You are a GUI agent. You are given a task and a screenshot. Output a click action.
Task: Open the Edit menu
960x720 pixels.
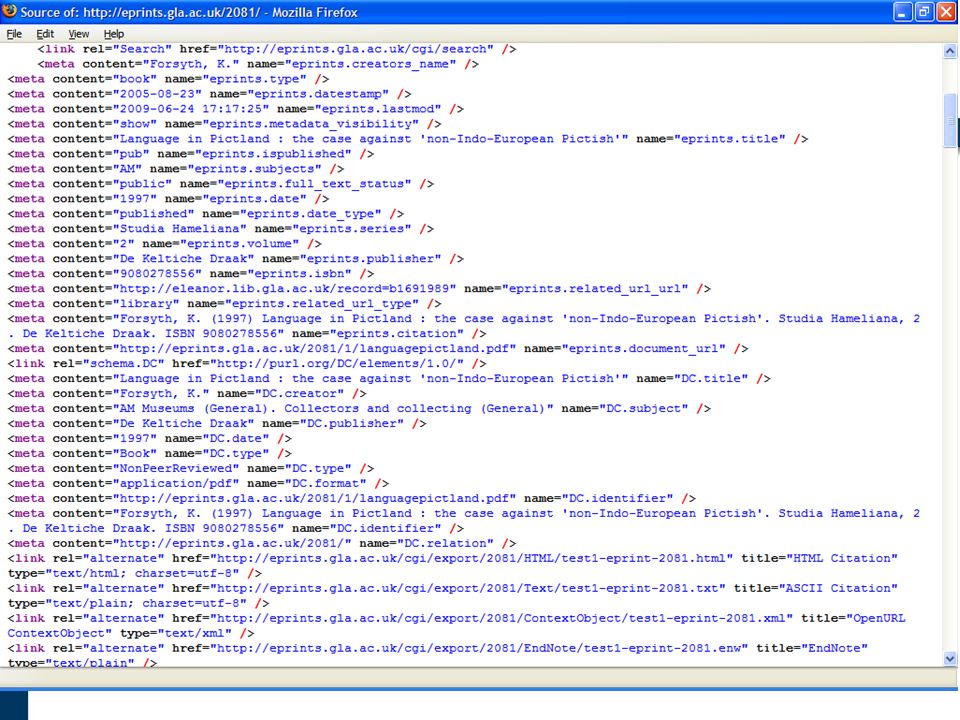(x=45, y=34)
